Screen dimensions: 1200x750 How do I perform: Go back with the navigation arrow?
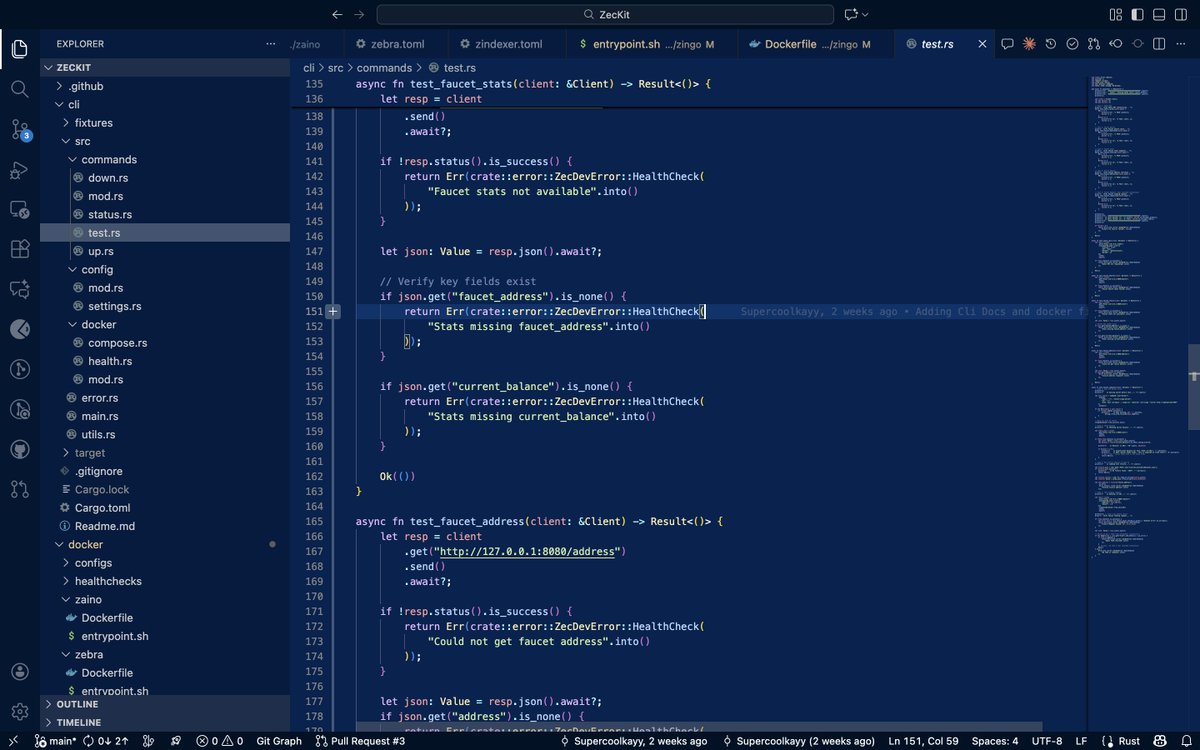click(x=337, y=14)
